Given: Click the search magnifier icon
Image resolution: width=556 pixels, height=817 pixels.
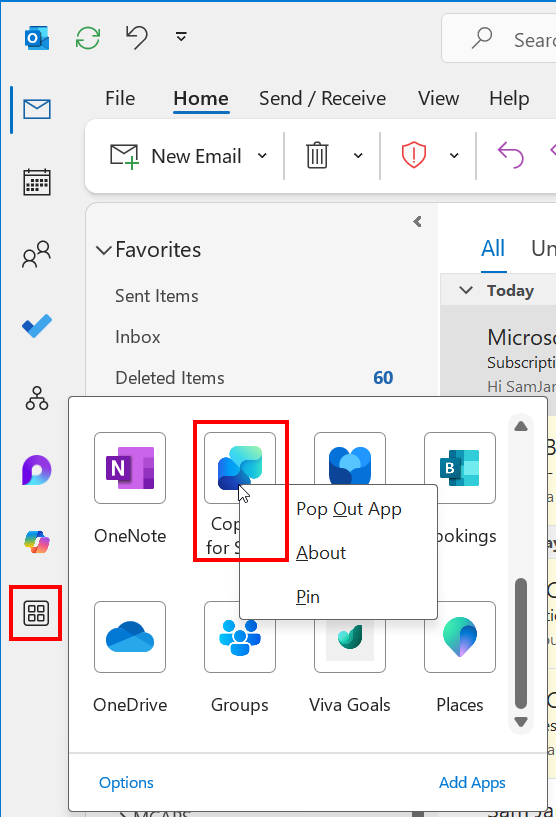Looking at the screenshot, I should (x=482, y=38).
